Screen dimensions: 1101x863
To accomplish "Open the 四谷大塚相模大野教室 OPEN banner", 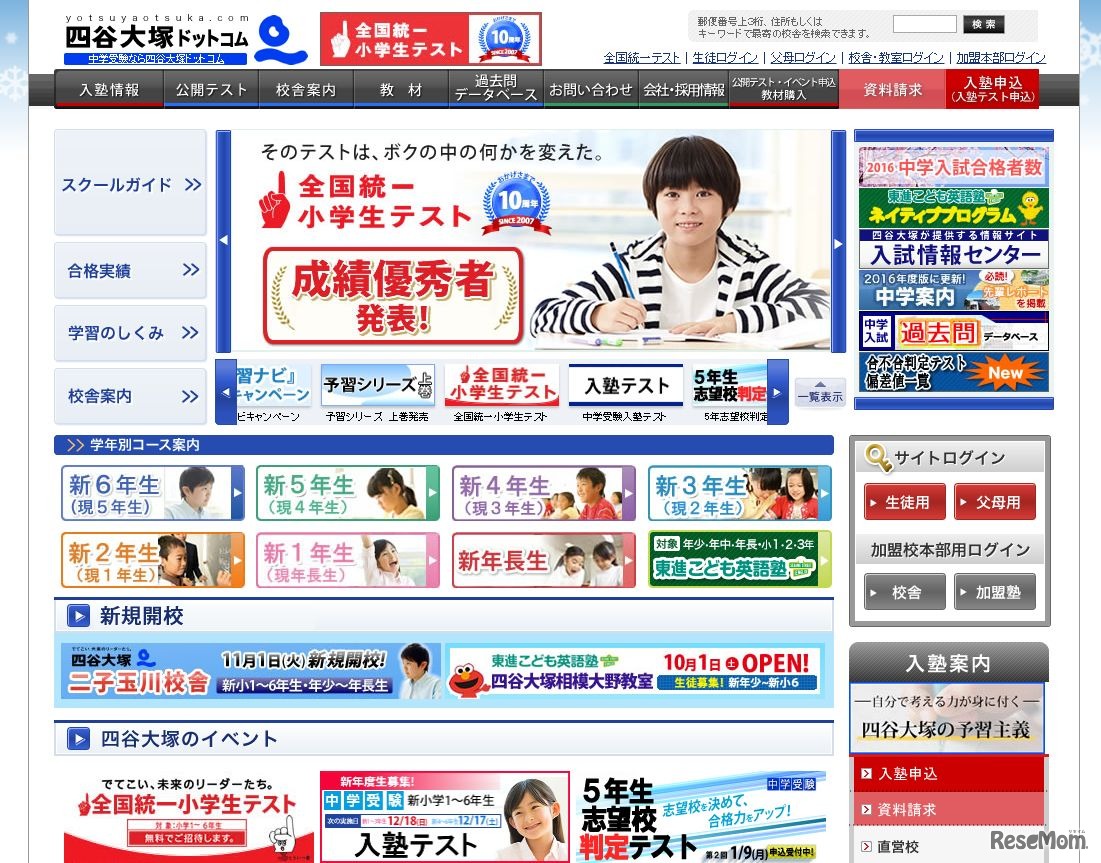I will (x=634, y=671).
